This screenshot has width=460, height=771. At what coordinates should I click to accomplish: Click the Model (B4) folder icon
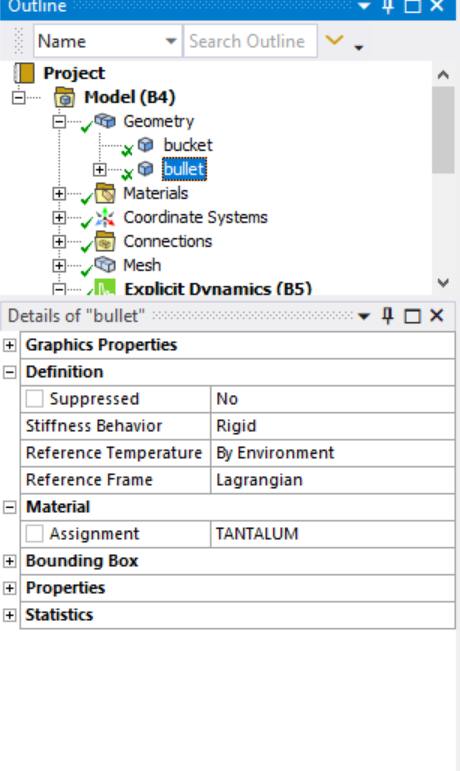[64, 97]
